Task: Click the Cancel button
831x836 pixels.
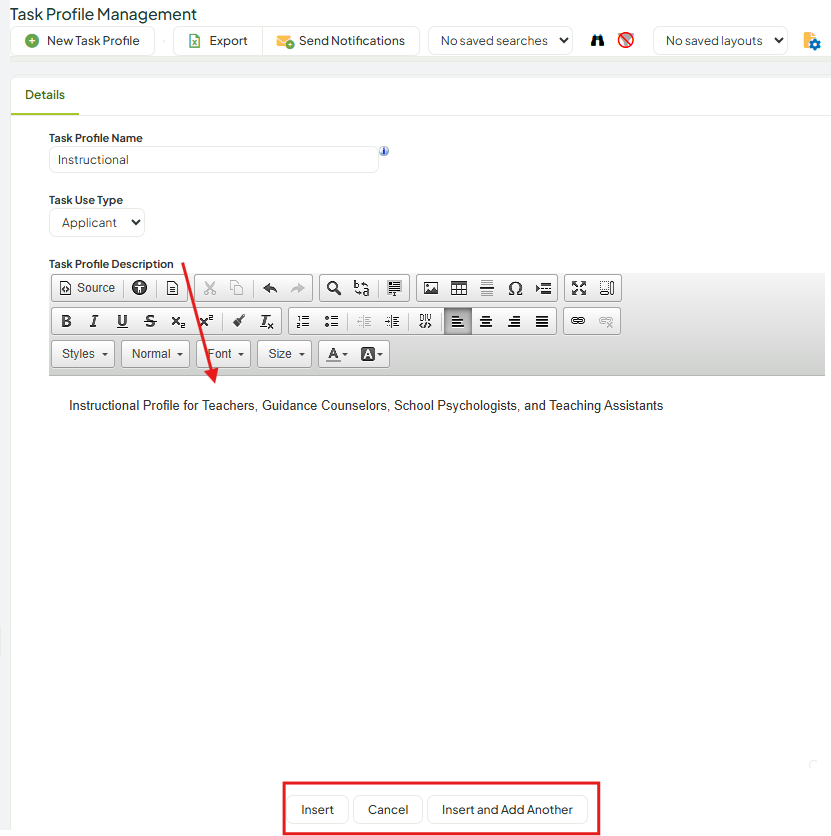Action: pos(388,810)
